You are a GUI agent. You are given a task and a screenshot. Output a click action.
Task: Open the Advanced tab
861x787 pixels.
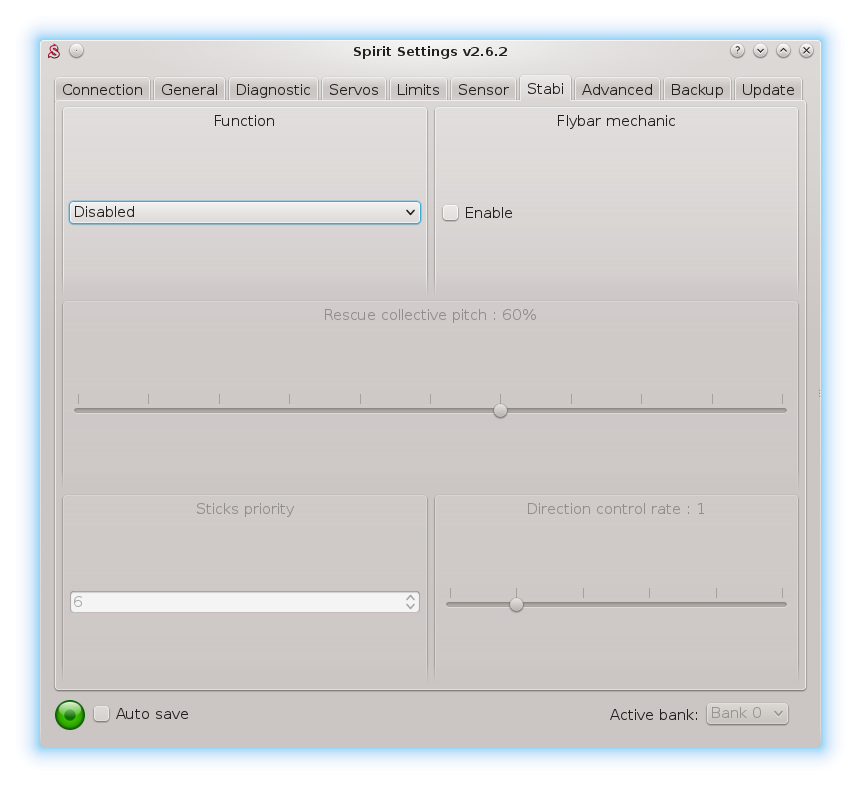[x=617, y=90]
